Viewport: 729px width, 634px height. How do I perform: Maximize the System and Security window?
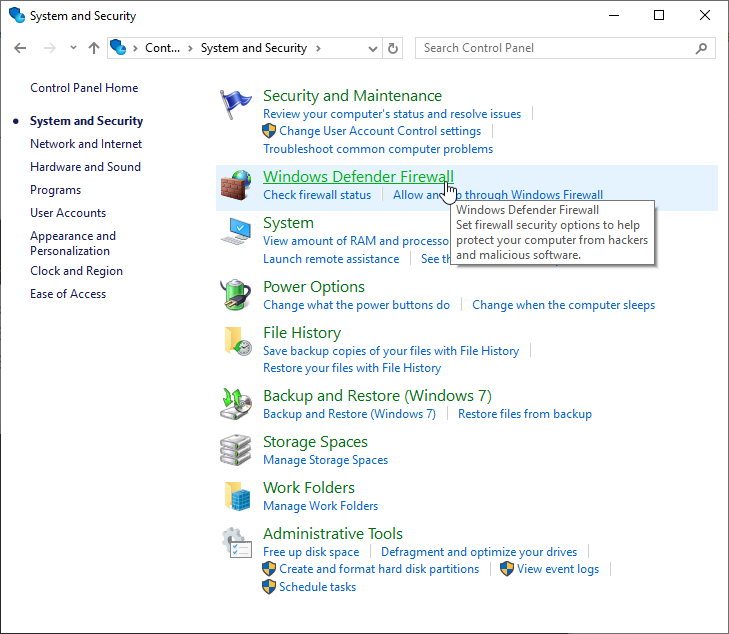[659, 15]
